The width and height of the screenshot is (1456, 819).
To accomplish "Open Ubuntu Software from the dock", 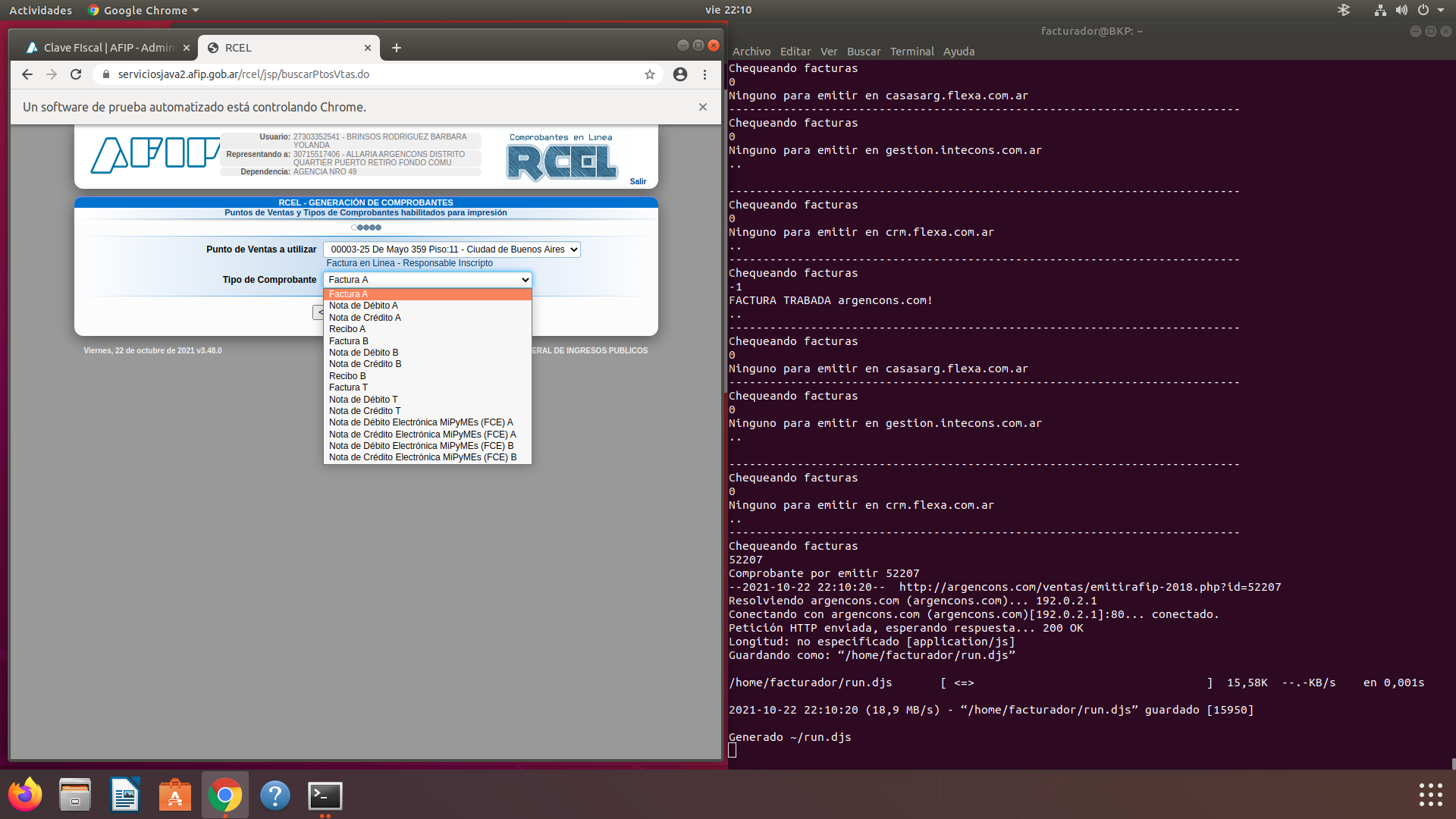I will click(175, 795).
